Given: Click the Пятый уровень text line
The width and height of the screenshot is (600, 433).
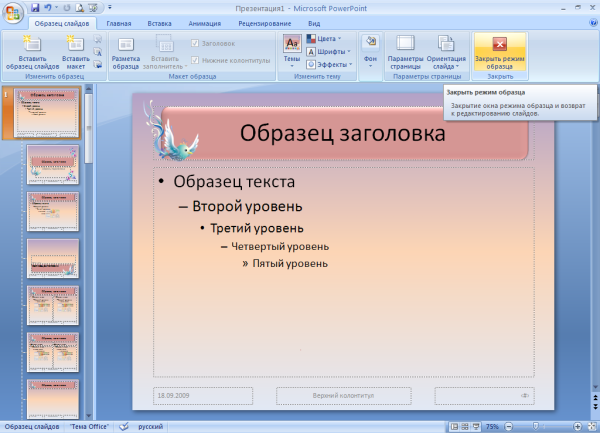Looking at the screenshot, I should pos(290,264).
